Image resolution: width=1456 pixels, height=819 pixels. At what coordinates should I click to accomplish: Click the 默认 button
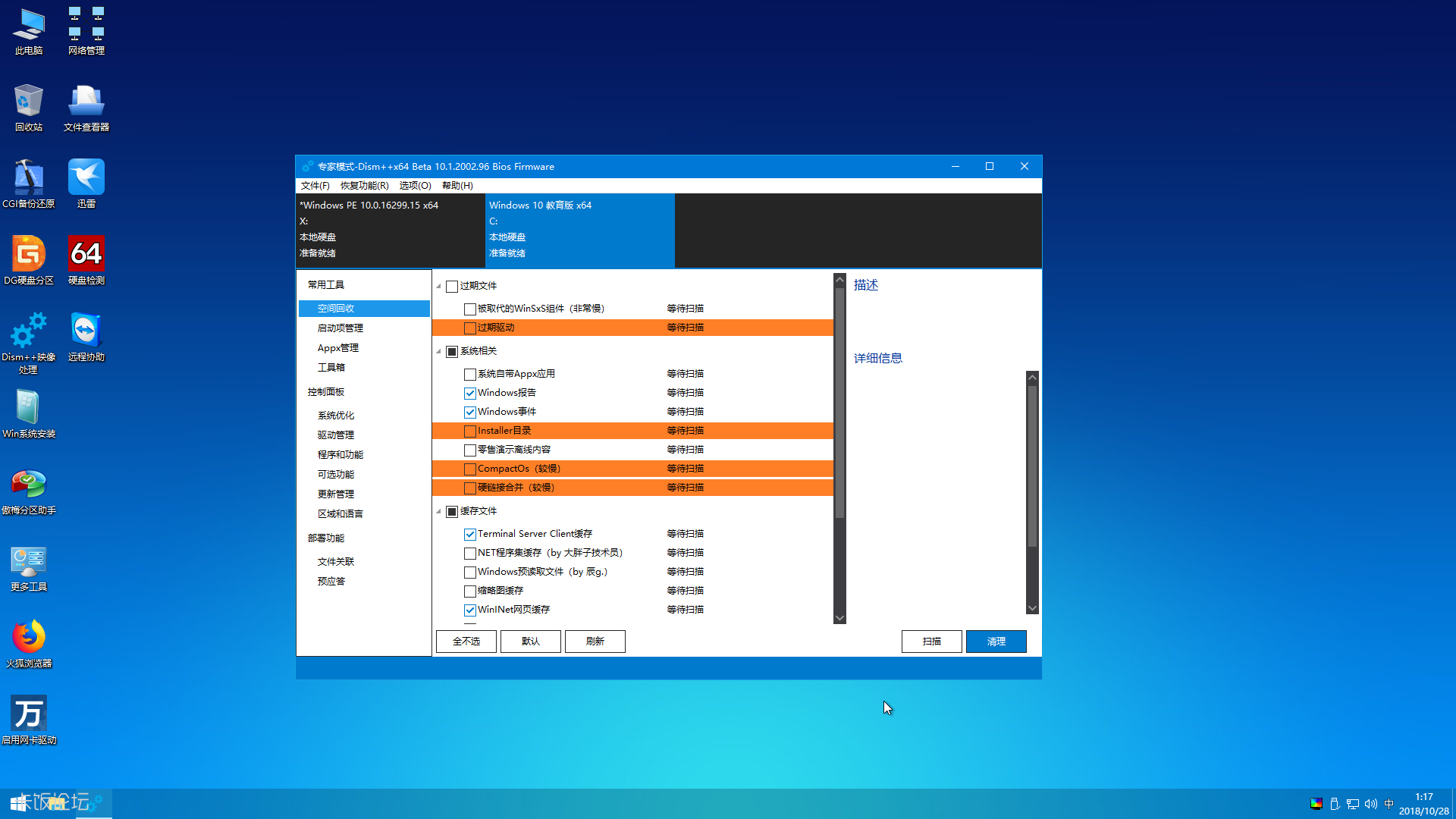point(531,642)
